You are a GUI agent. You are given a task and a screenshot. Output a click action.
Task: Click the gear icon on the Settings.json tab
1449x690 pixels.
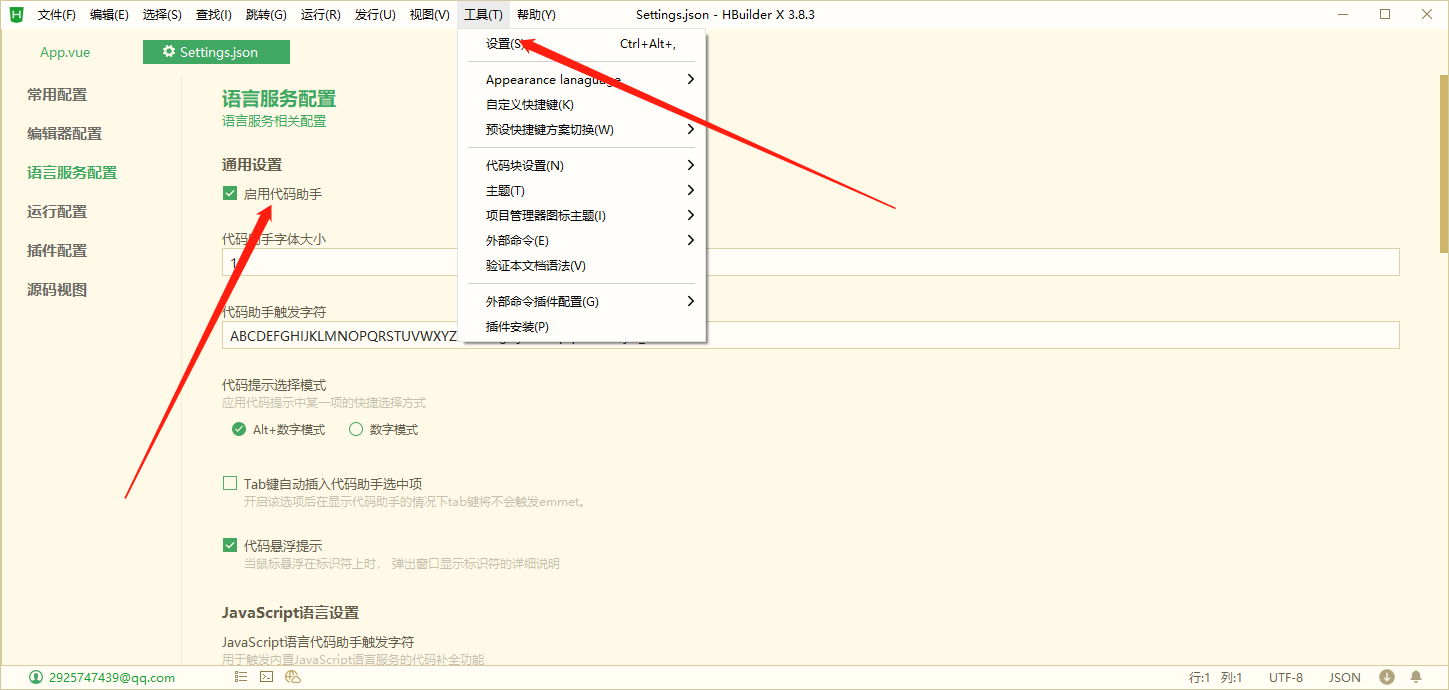pyautogui.click(x=168, y=50)
